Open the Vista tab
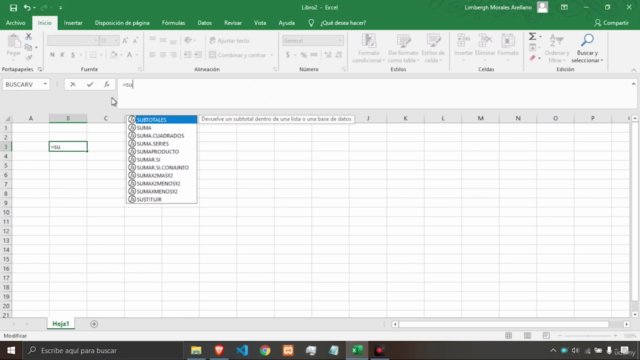640x360 pixels. [x=260, y=23]
